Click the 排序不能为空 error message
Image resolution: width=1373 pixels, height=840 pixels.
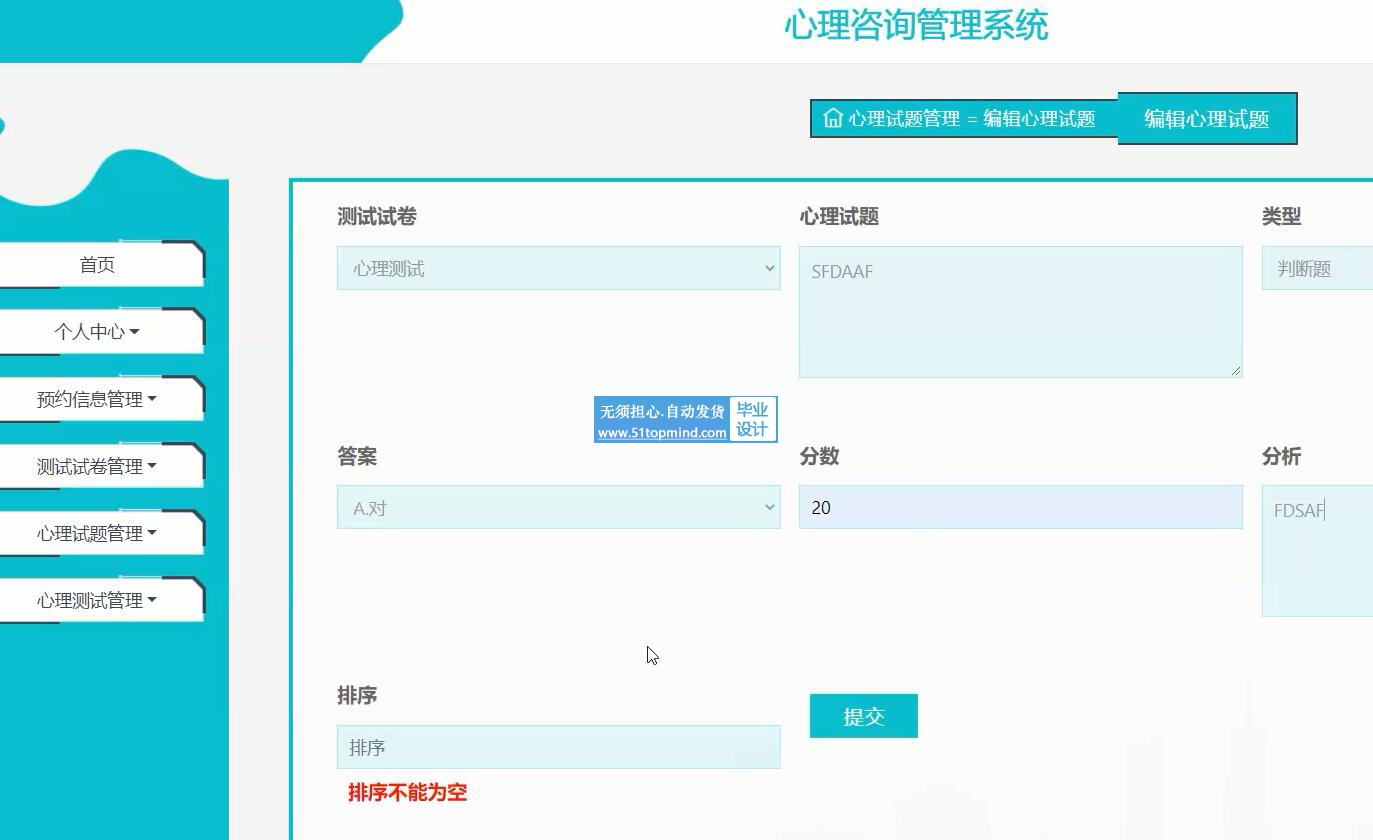tap(408, 793)
